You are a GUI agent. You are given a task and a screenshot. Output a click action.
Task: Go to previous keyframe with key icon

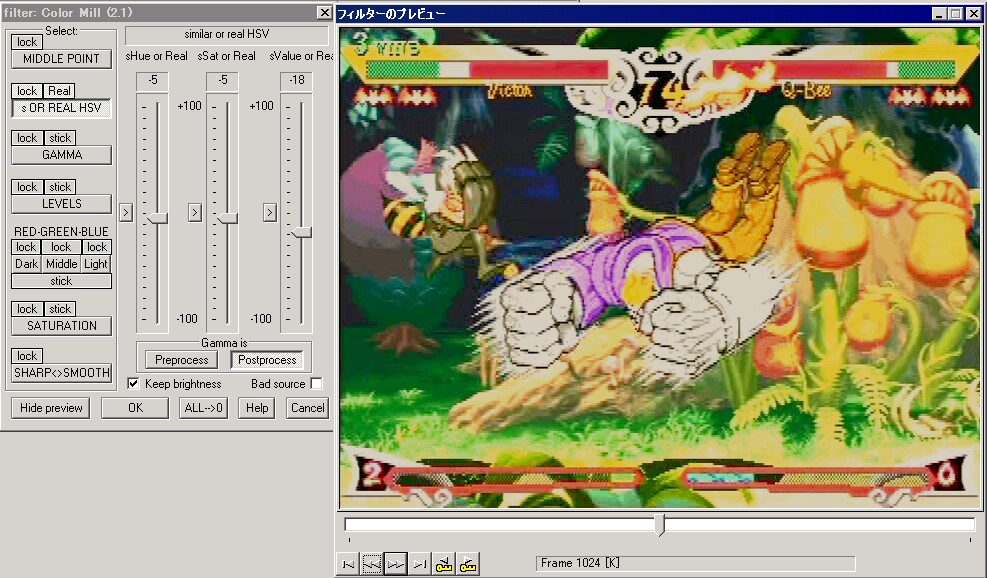tap(444, 564)
